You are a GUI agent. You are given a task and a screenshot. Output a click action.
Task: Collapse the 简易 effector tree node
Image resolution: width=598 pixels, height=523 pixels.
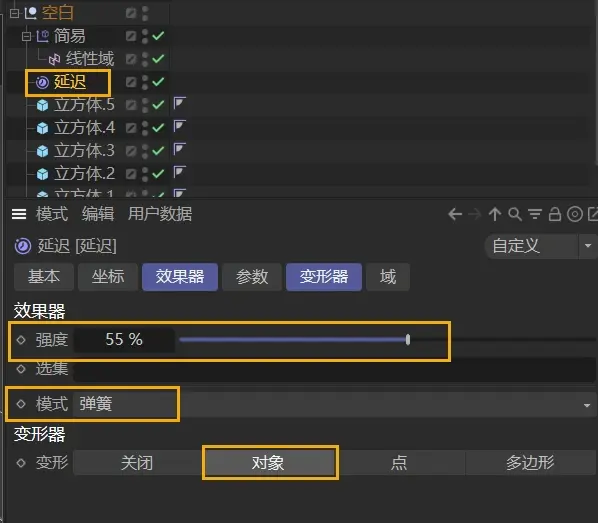click(x=26, y=36)
